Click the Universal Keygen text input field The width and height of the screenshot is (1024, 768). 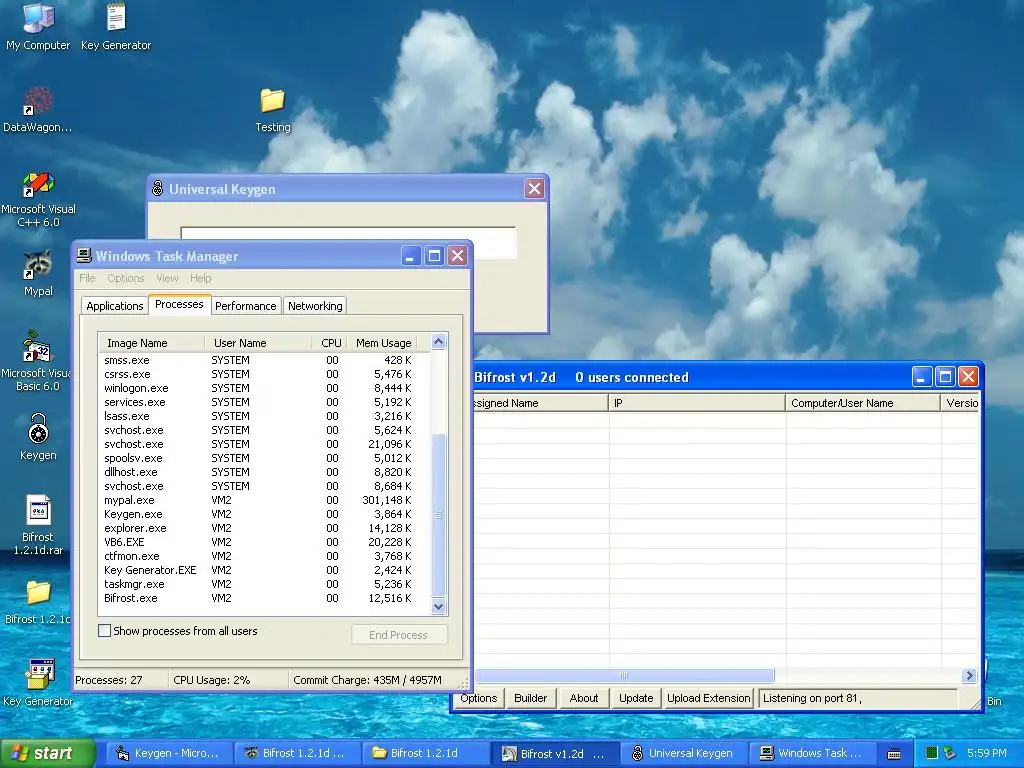point(348,234)
